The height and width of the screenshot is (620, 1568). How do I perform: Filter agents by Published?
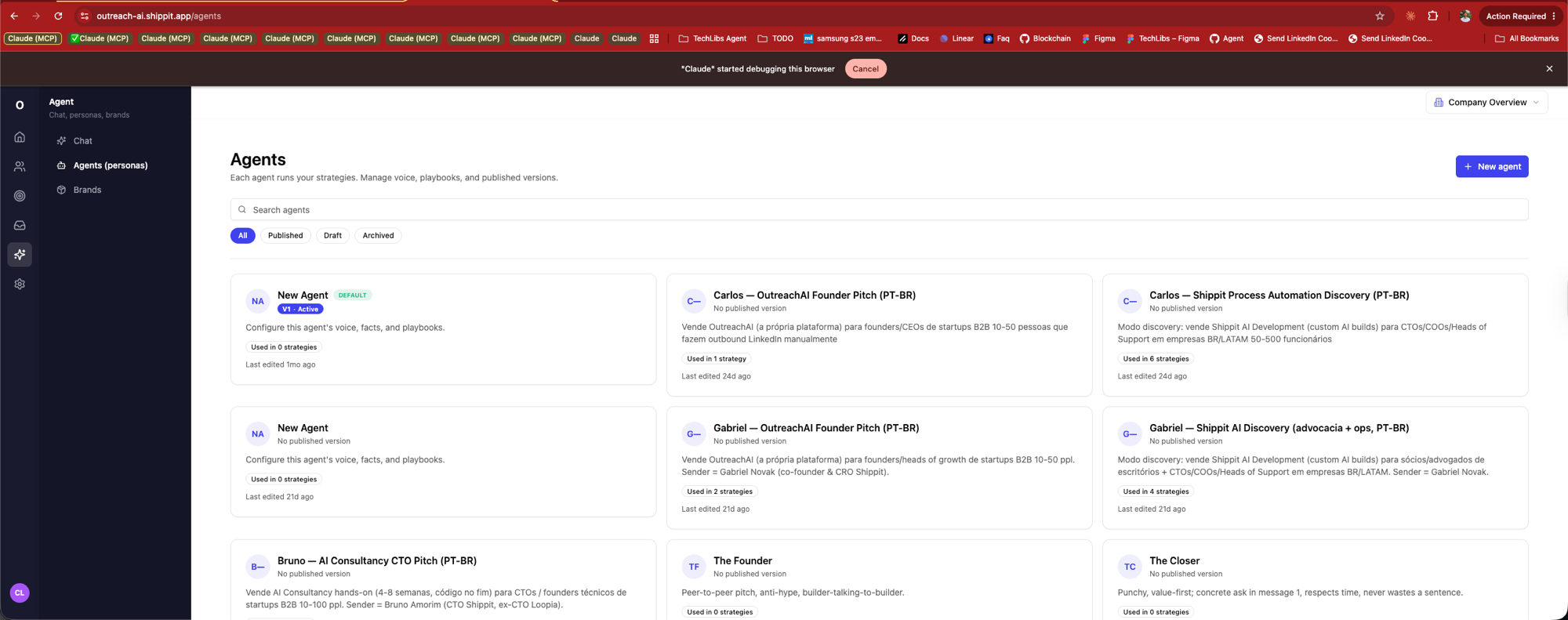(285, 235)
